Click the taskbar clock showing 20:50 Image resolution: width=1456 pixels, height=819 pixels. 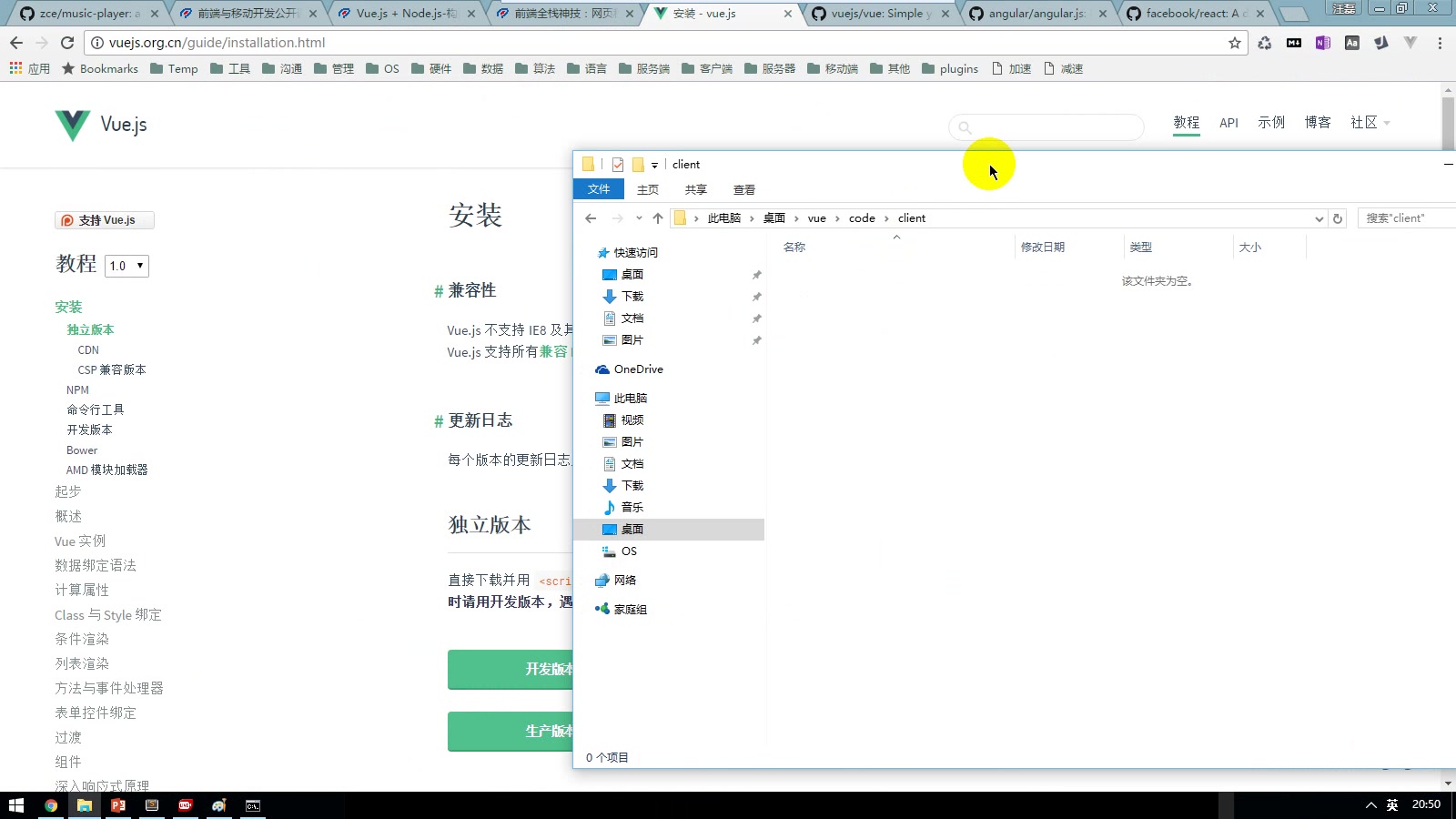point(1426,804)
